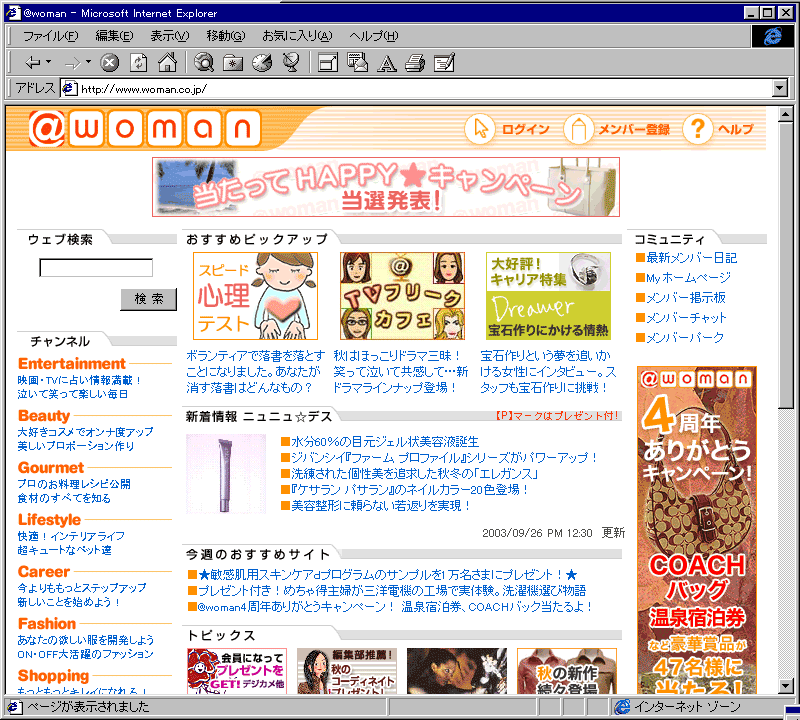
Task: Open メンバー掲示板 community link
Action: coord(686,297)
